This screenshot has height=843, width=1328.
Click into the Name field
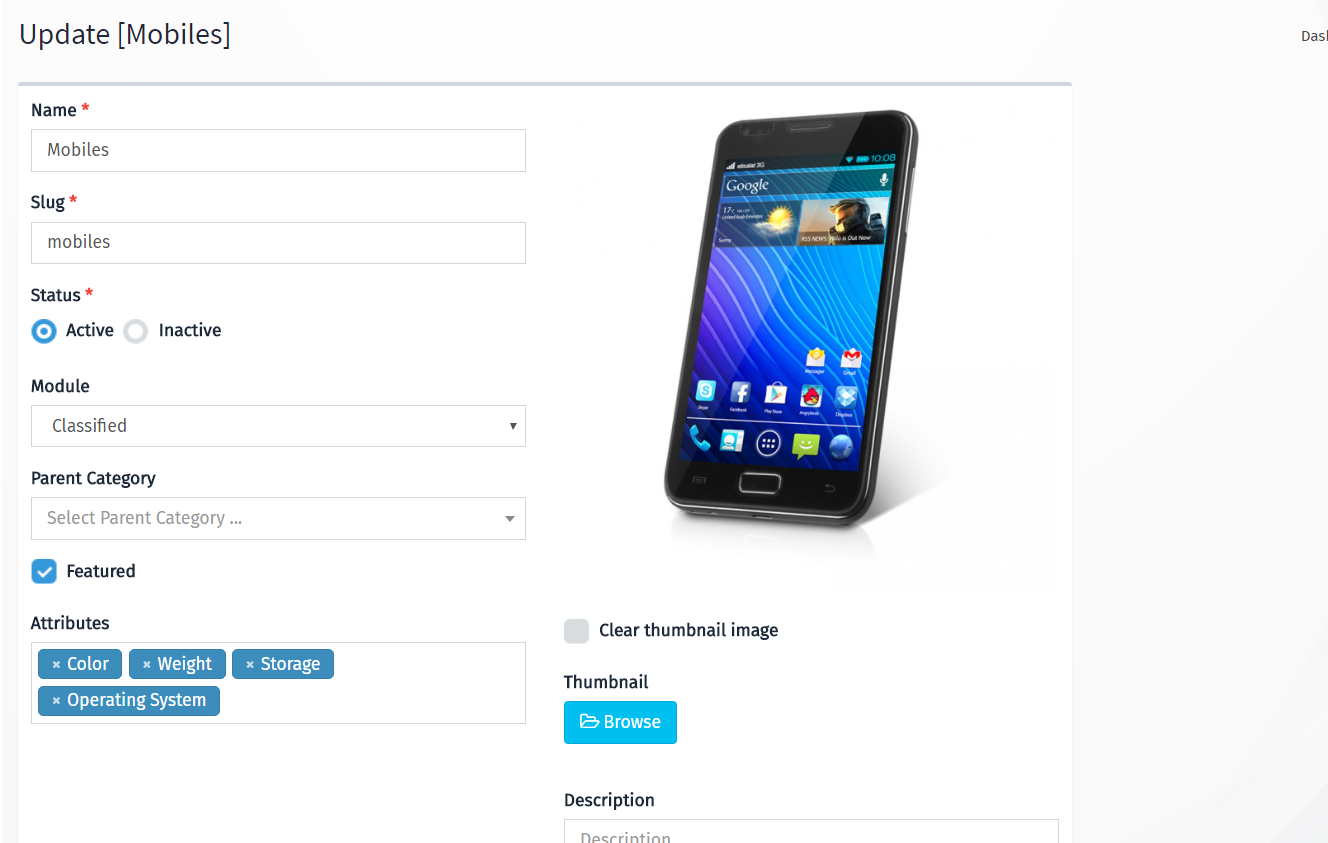278,150
